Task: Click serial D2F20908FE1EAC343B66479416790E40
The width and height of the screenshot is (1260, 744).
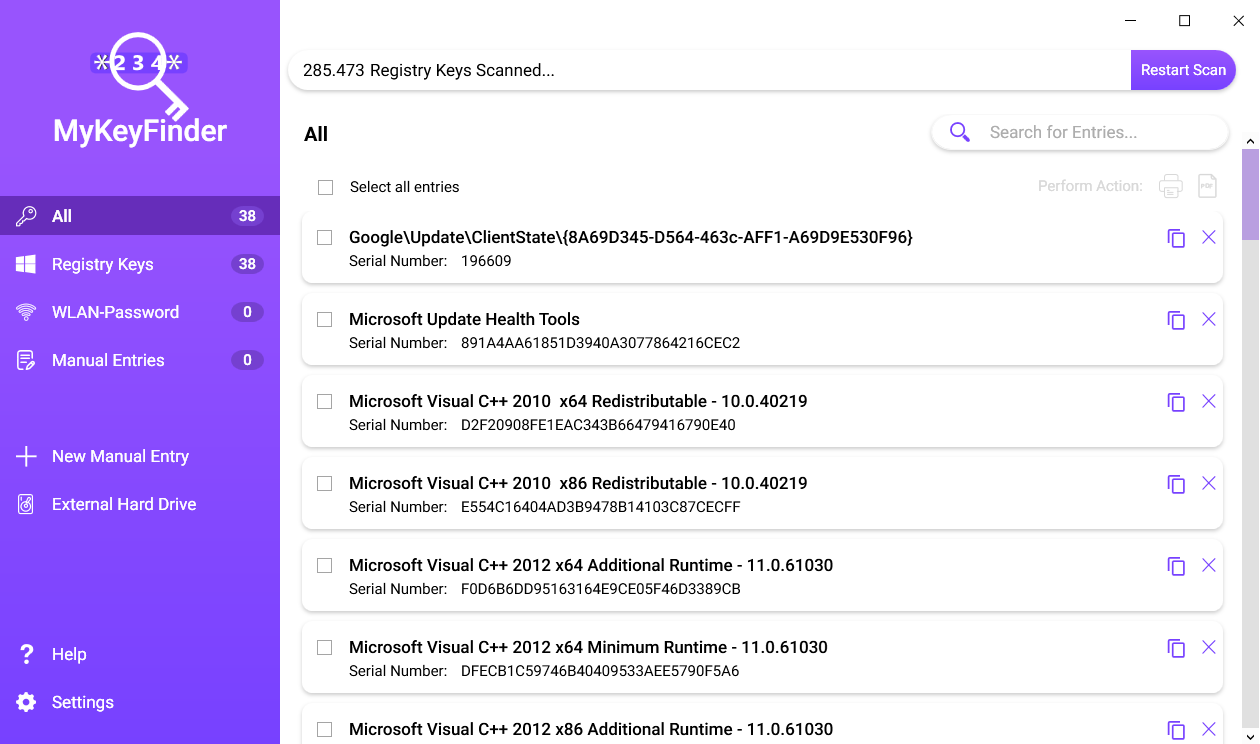Action: coord(598,425)
